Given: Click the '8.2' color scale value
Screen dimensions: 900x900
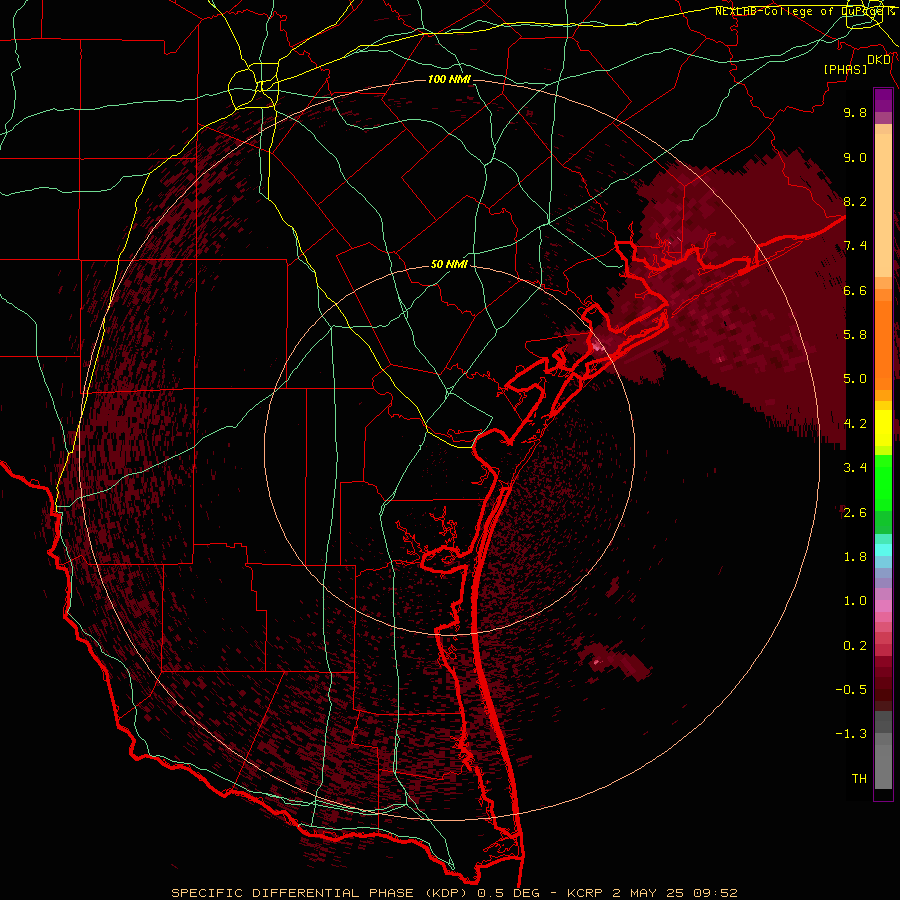Looking at the screenshot, I should (x=855, y=201).
